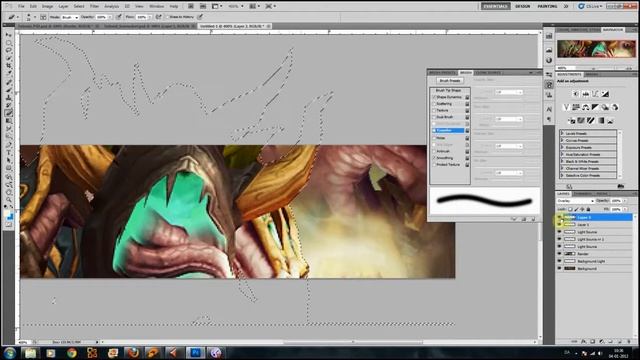Switch to the Painting workspace
This screenshot has width=640, height=360.
[547, 6]
